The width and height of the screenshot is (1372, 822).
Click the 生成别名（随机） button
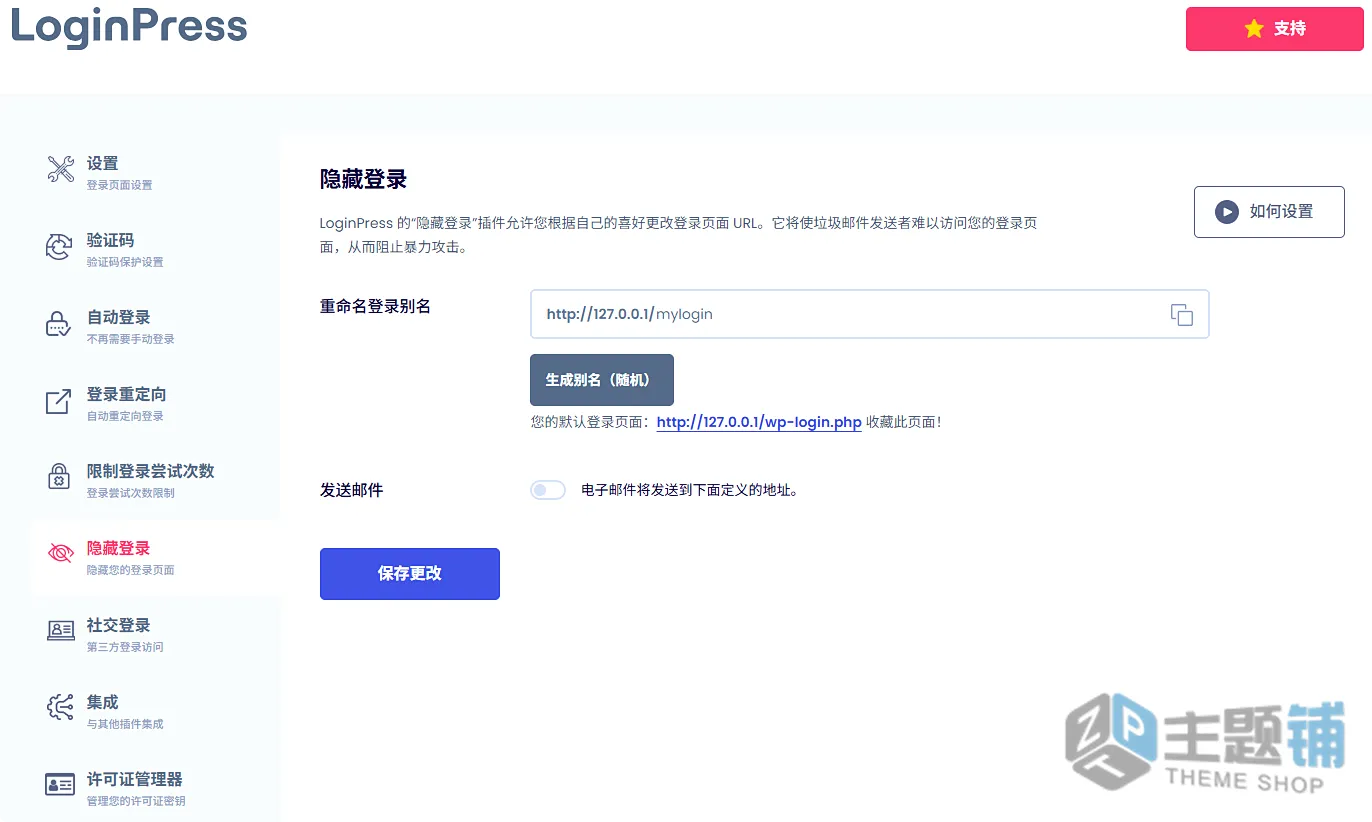[x=602, y=380]
